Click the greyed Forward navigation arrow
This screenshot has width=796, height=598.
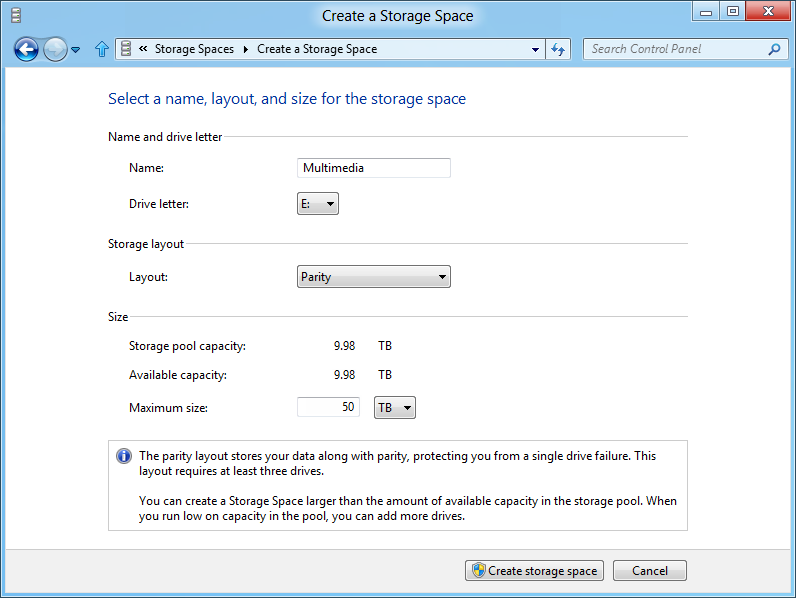(x=55, y=50)
